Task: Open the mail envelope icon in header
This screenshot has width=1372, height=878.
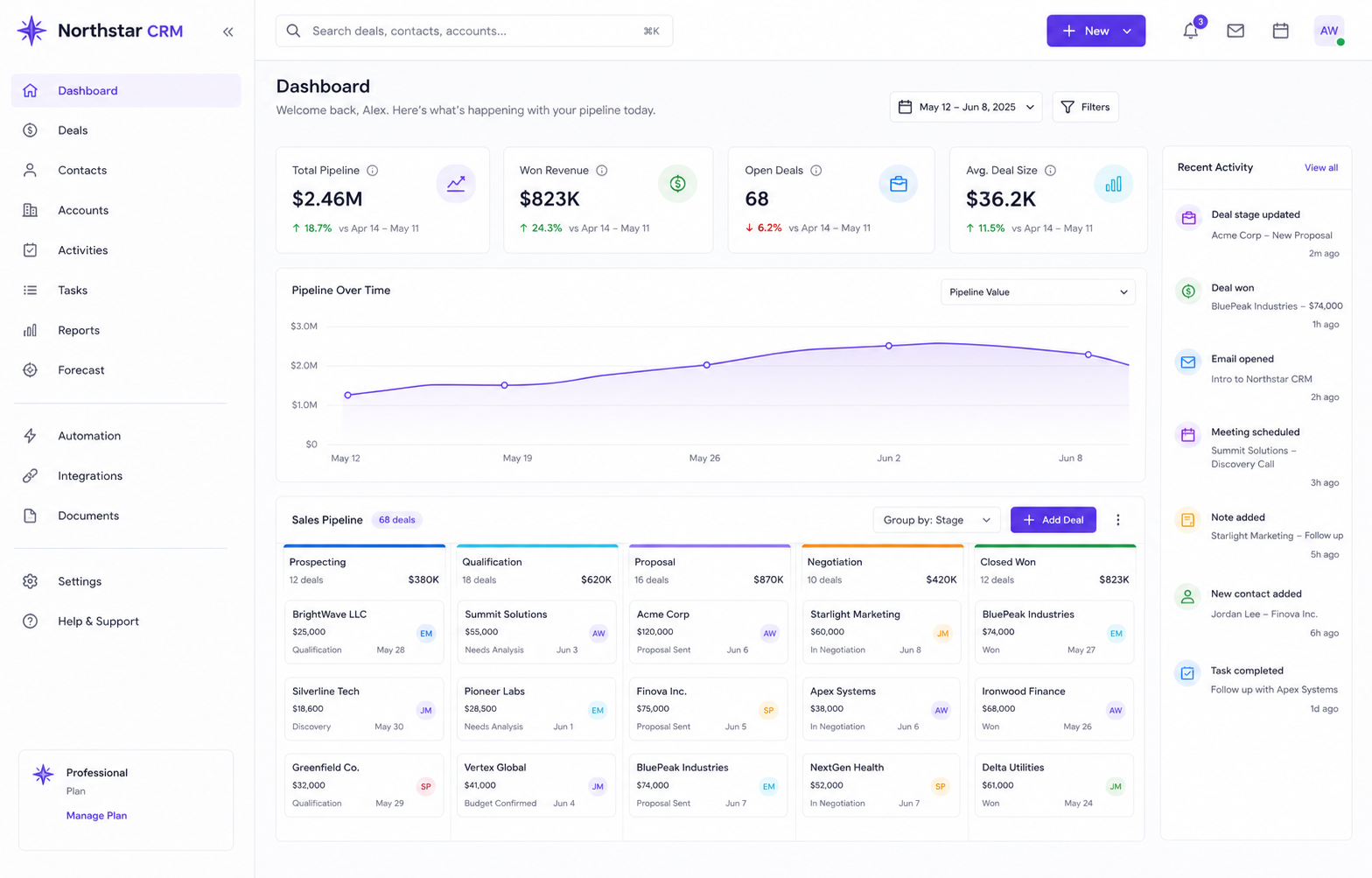Action: click(1235, 31)
